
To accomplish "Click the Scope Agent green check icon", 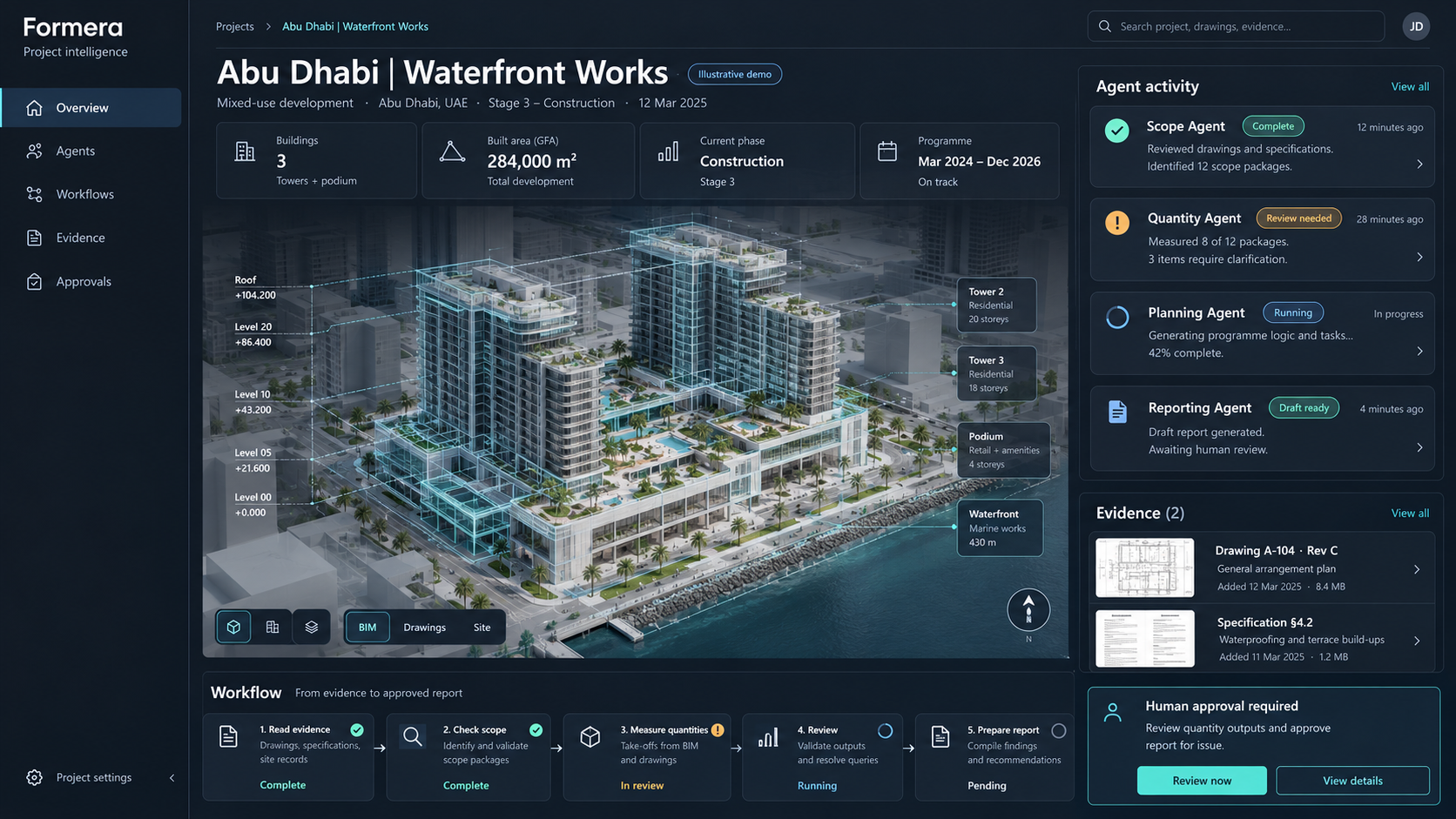I will pyautogui.click(x=1117, y=131).
